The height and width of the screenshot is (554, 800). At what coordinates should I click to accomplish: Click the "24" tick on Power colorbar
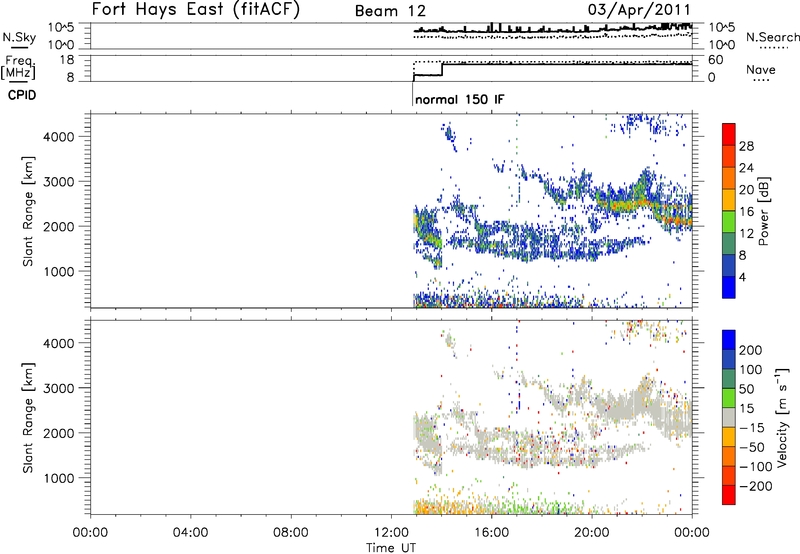[746, 168]
